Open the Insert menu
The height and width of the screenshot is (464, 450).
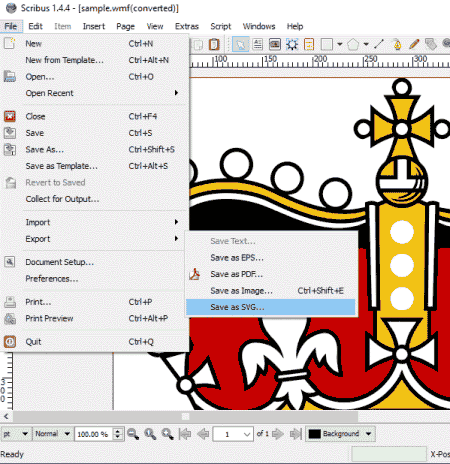[x=94, y=26]
